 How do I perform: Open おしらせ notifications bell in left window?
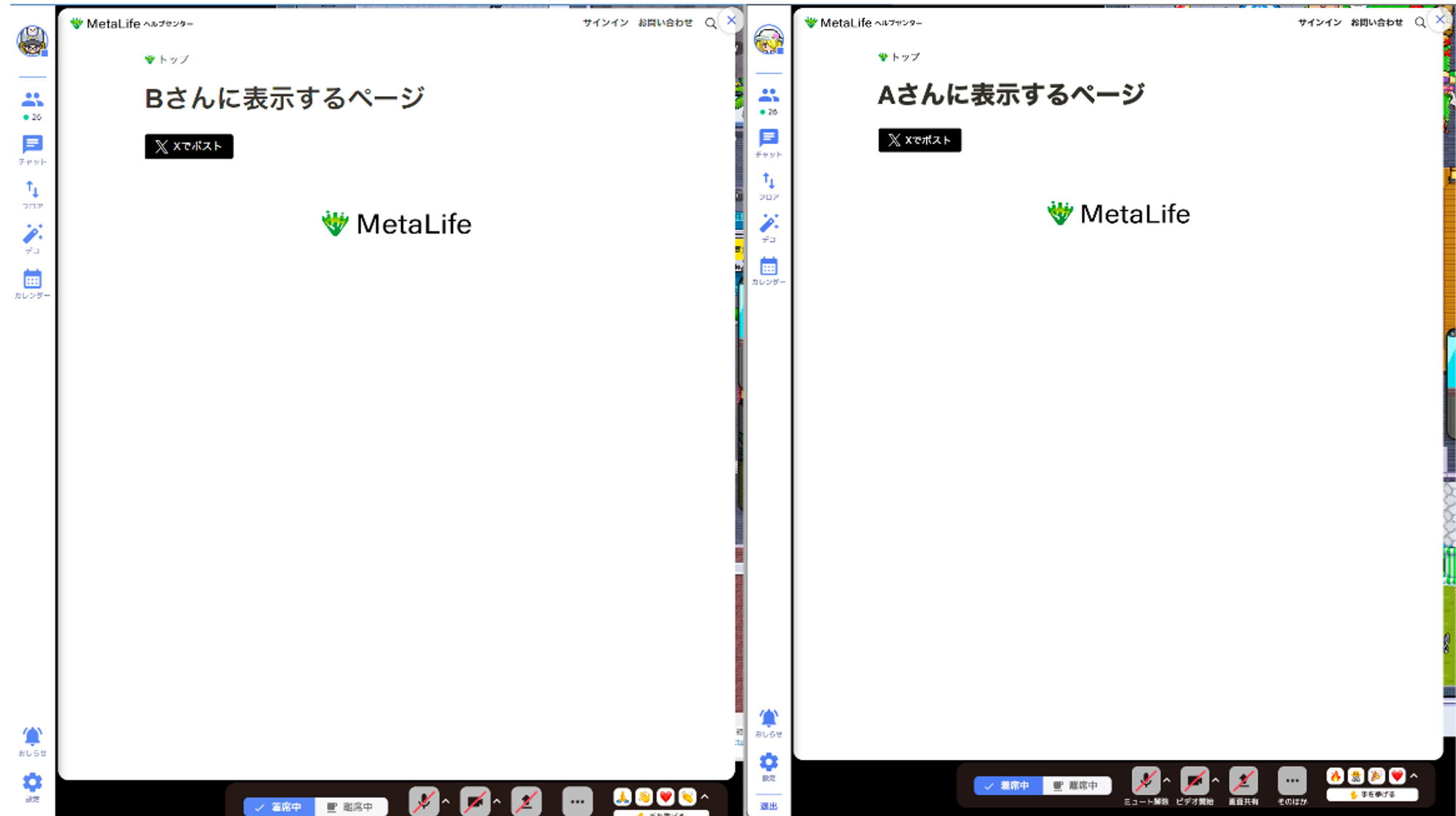32,741
